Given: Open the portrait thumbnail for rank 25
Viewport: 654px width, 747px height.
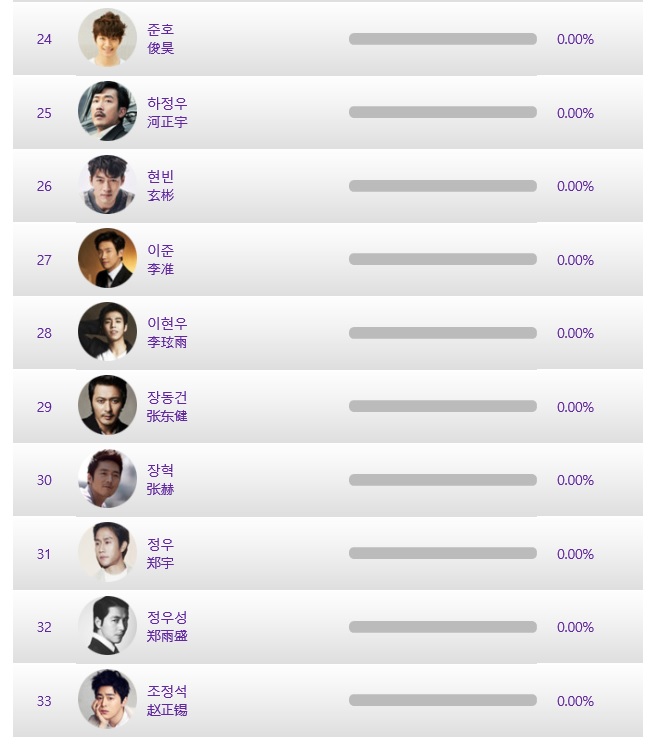Looking at the screenshot, I should point(107,111).
